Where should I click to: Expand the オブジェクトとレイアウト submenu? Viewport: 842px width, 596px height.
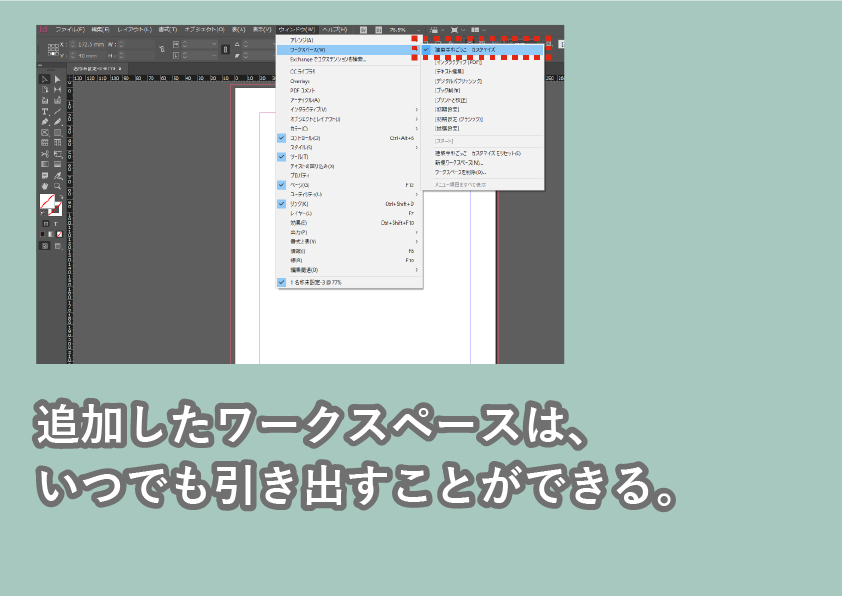point(347,119)
